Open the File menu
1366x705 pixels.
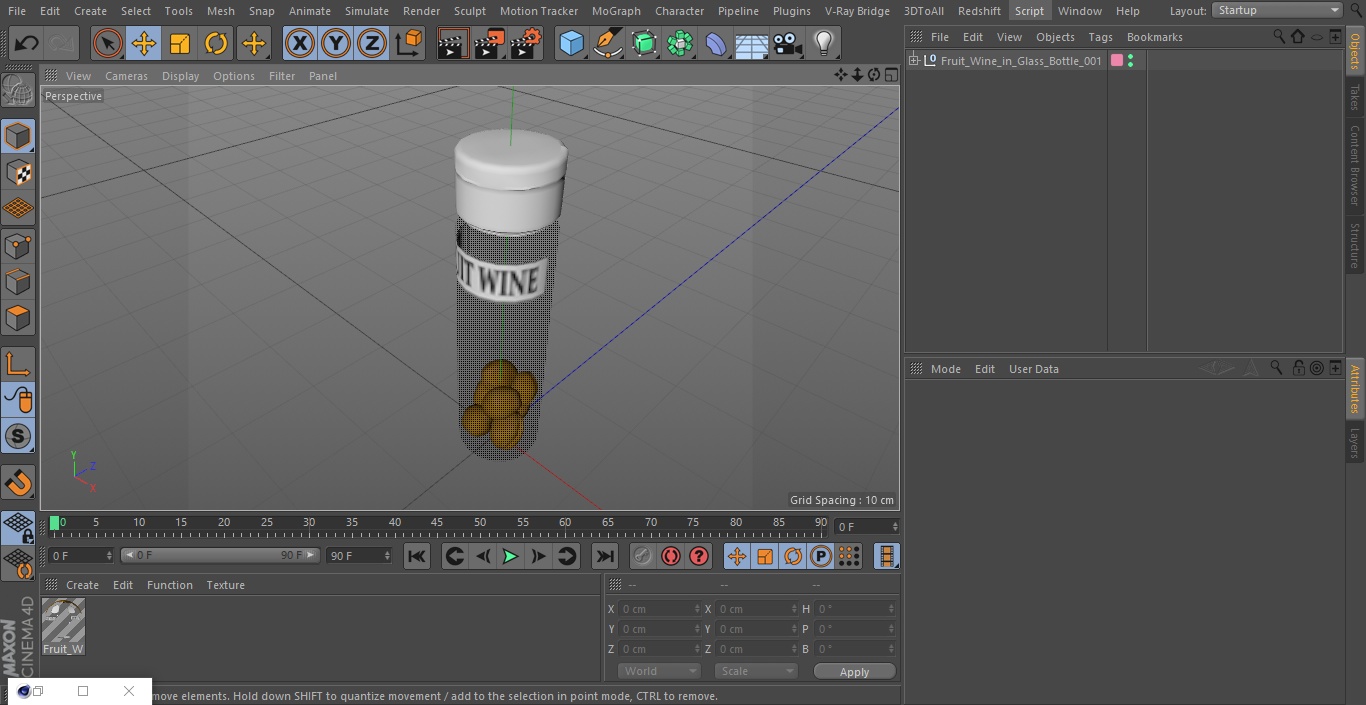point(17,10)
